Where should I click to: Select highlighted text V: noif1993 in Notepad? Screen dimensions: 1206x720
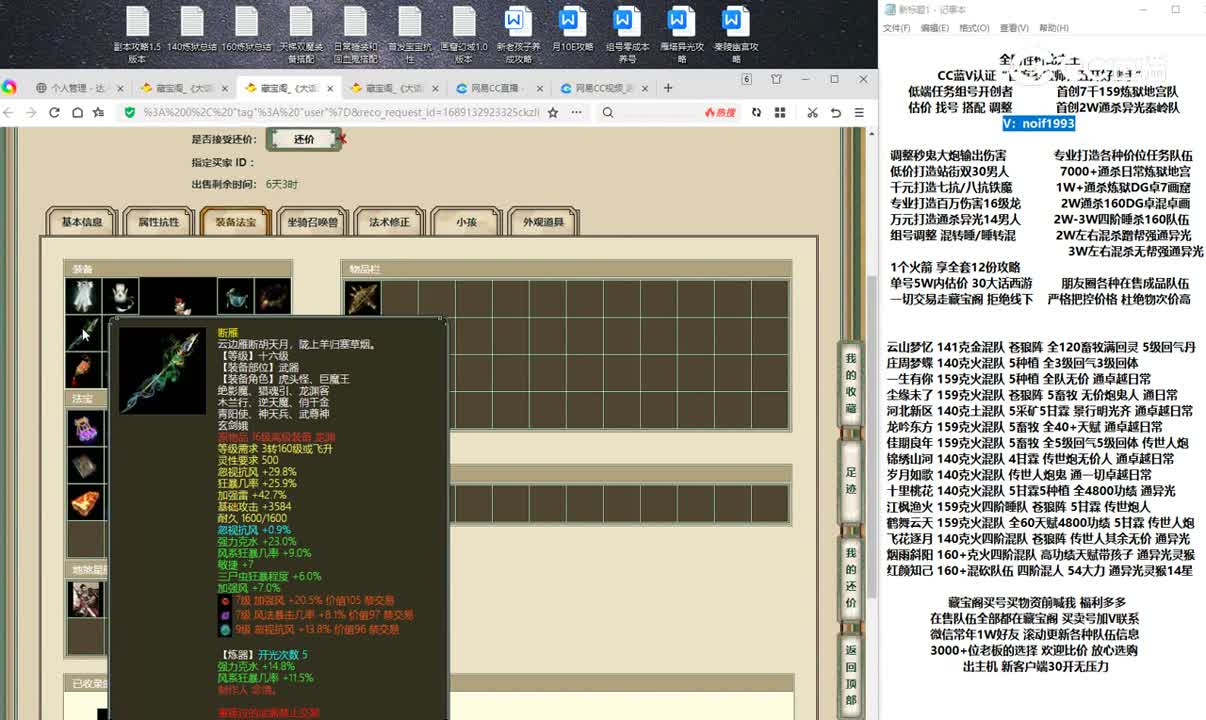(1039, 123)
